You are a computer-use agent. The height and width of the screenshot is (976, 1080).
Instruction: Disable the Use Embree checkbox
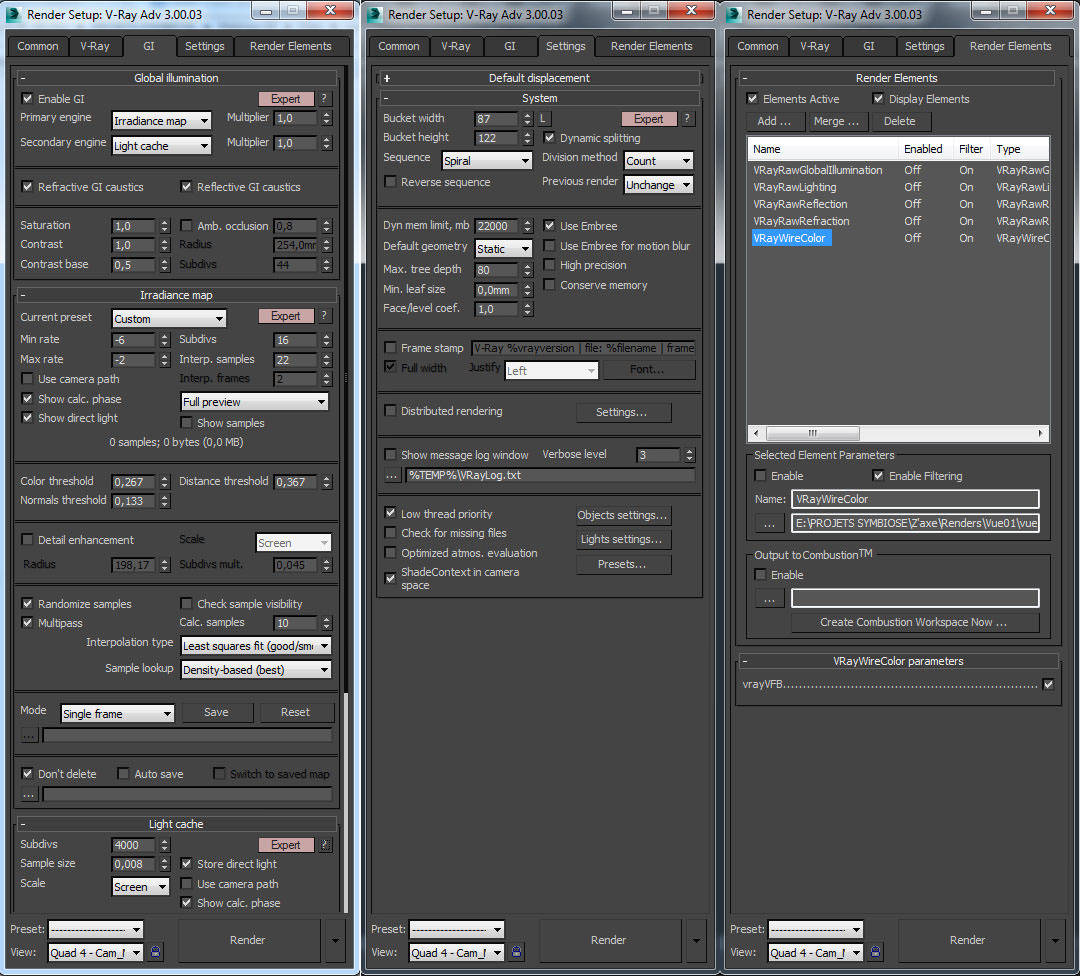[549, 225]
